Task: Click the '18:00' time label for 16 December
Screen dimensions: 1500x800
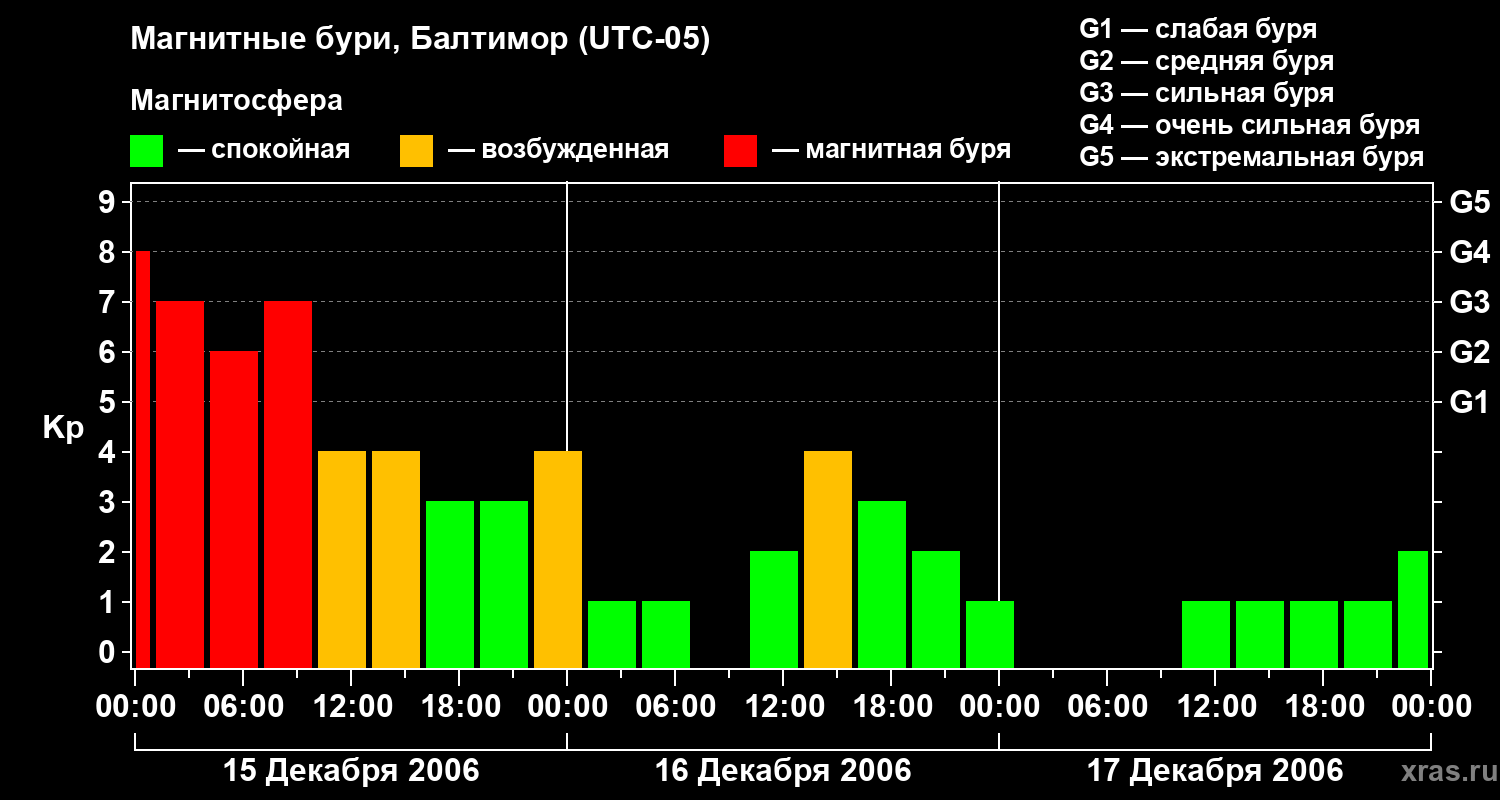Action: pyautogui.click(x=891, y=707)
